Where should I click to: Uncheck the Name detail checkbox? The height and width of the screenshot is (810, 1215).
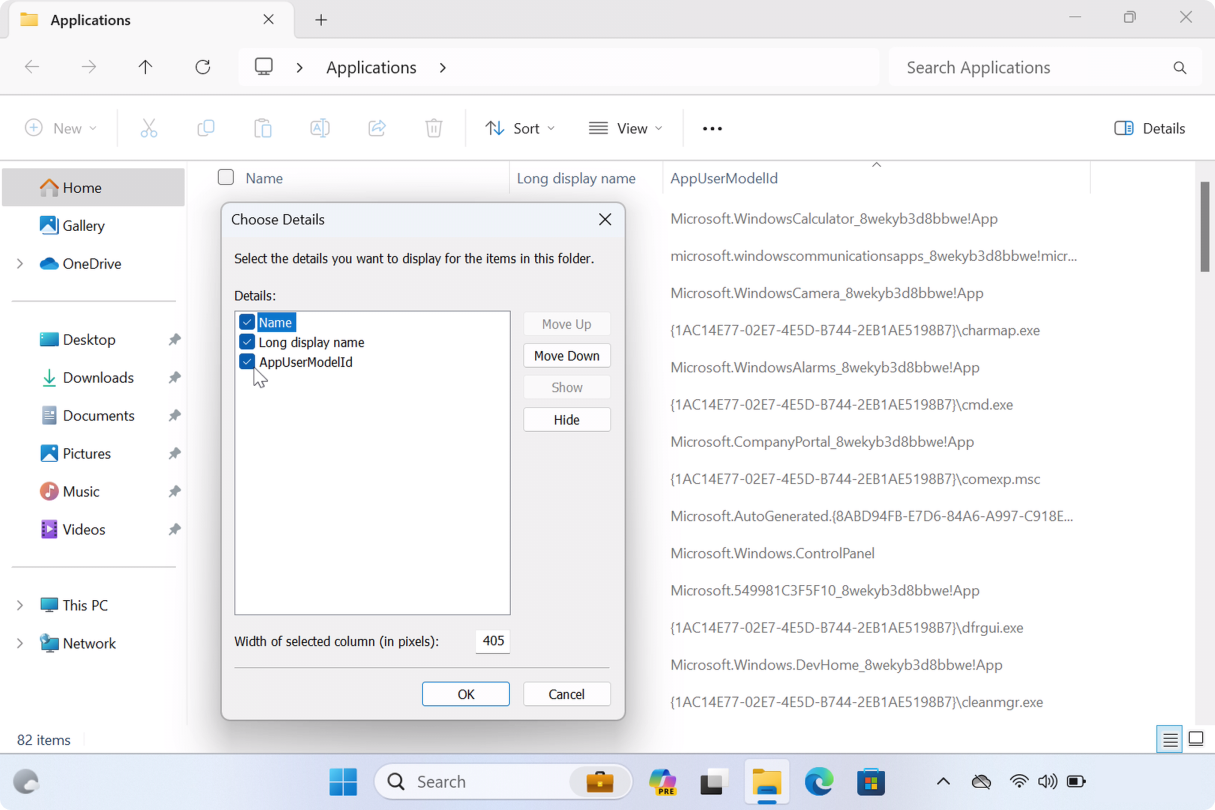(x=247, y=322)
